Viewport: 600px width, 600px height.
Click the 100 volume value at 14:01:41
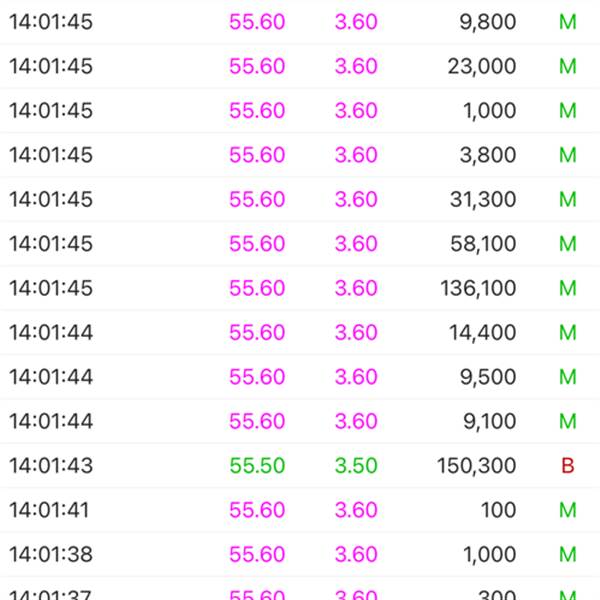[497, 510]
